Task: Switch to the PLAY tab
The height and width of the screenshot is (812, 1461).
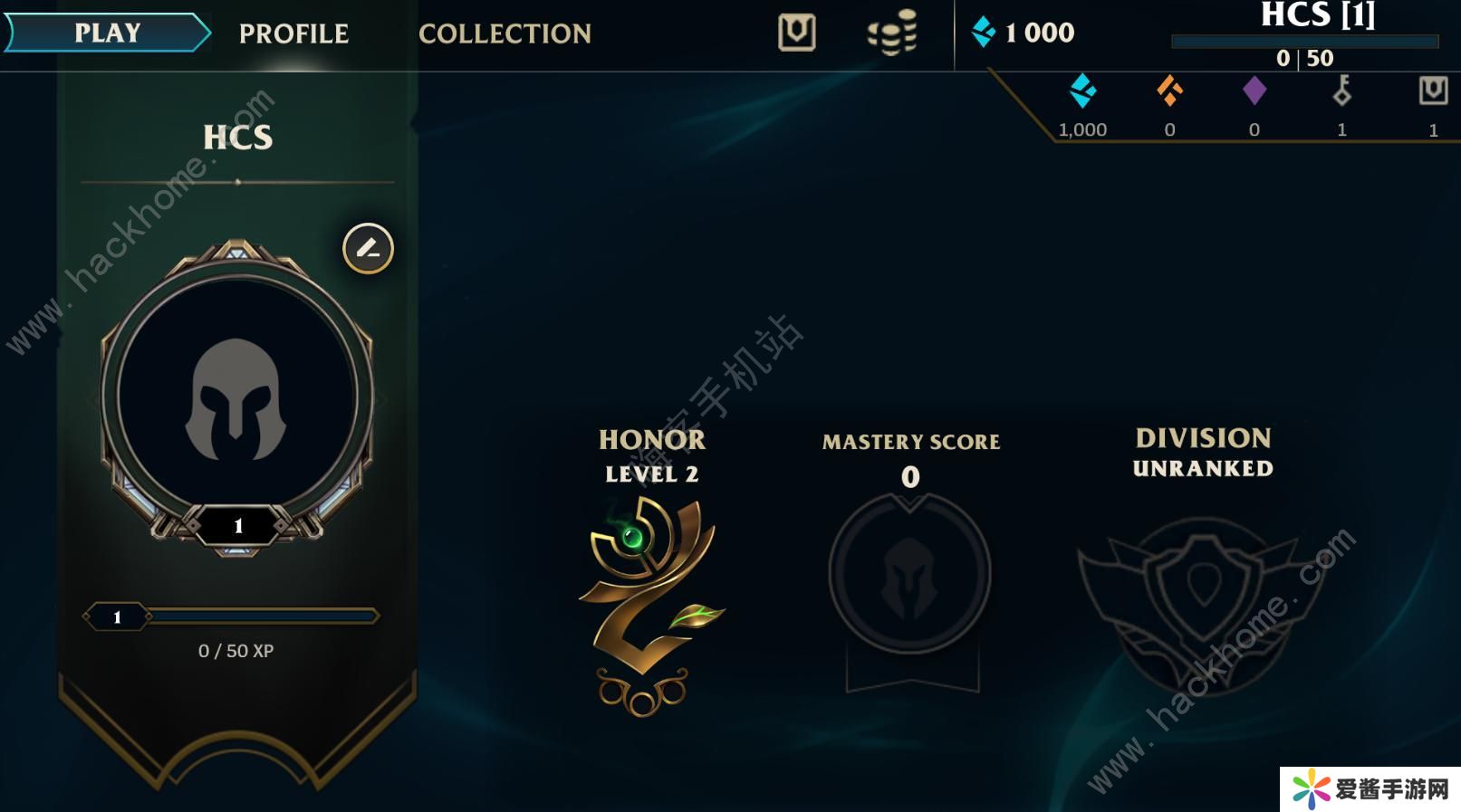Action: pyautogui.click(x=107, y=33)
